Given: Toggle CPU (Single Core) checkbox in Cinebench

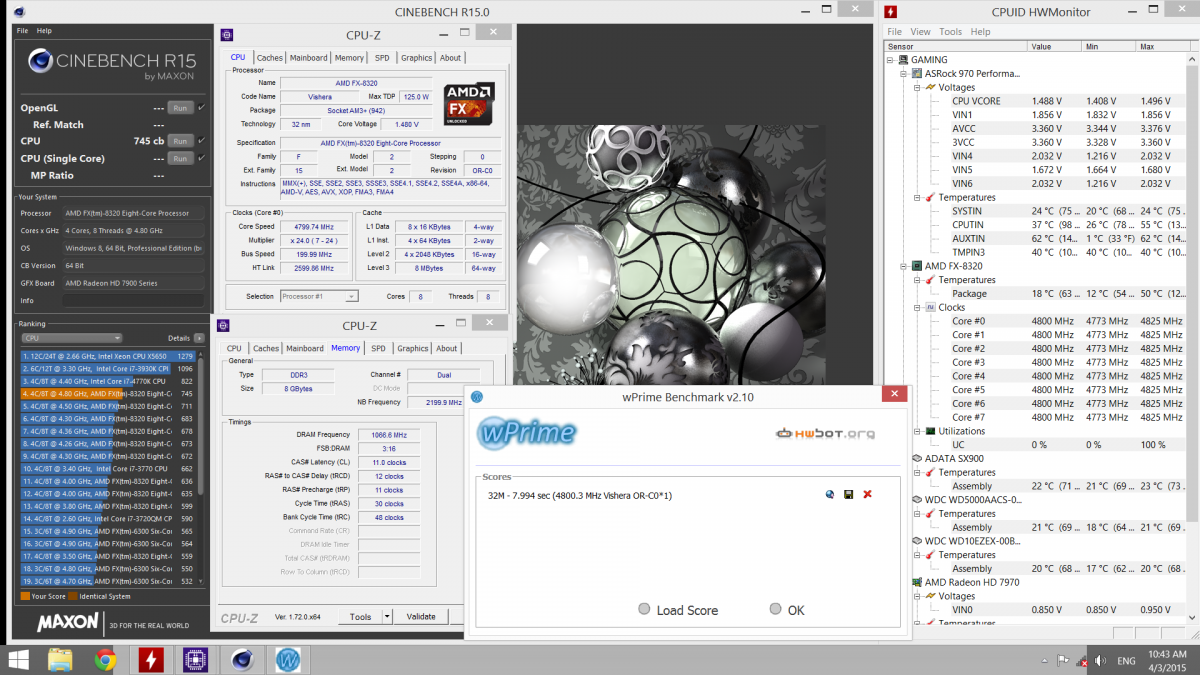Looking at the screenshot, I should (x=201, y=158).
